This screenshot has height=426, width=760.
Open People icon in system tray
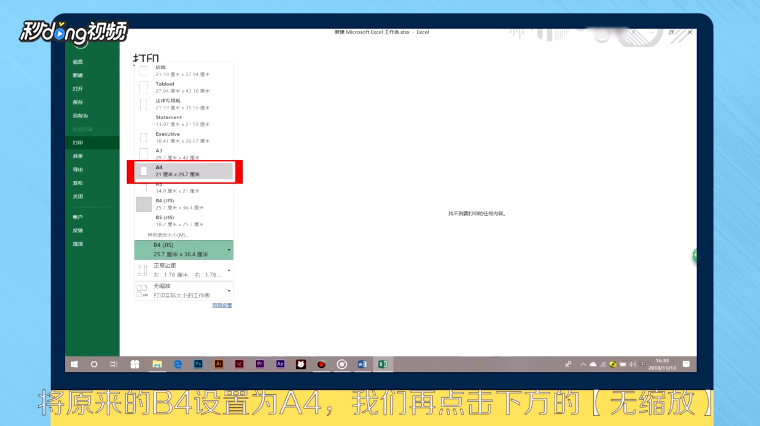568,364
